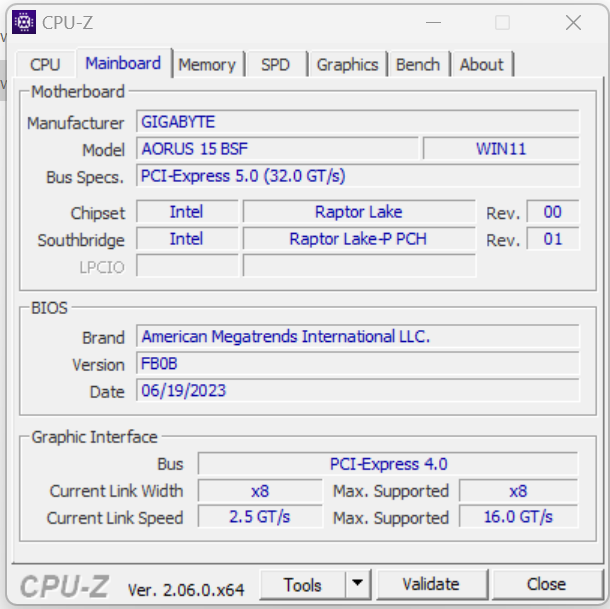Switch to the CPU tab
Image resolution: width=610 pixels, height=609 pixels.
pos(45,64)
